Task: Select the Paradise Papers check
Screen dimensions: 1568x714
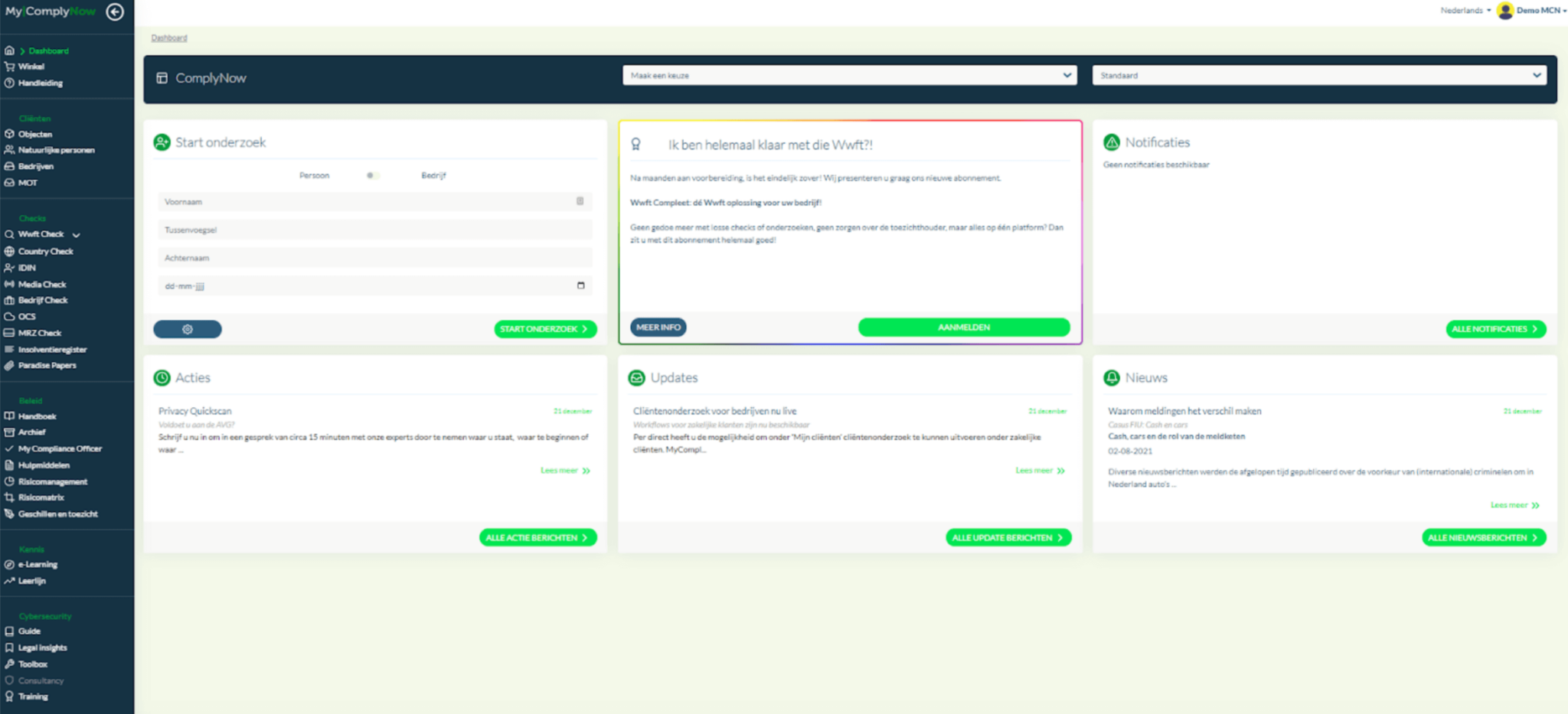Action: pyautogui.click(x=46, y=365)
